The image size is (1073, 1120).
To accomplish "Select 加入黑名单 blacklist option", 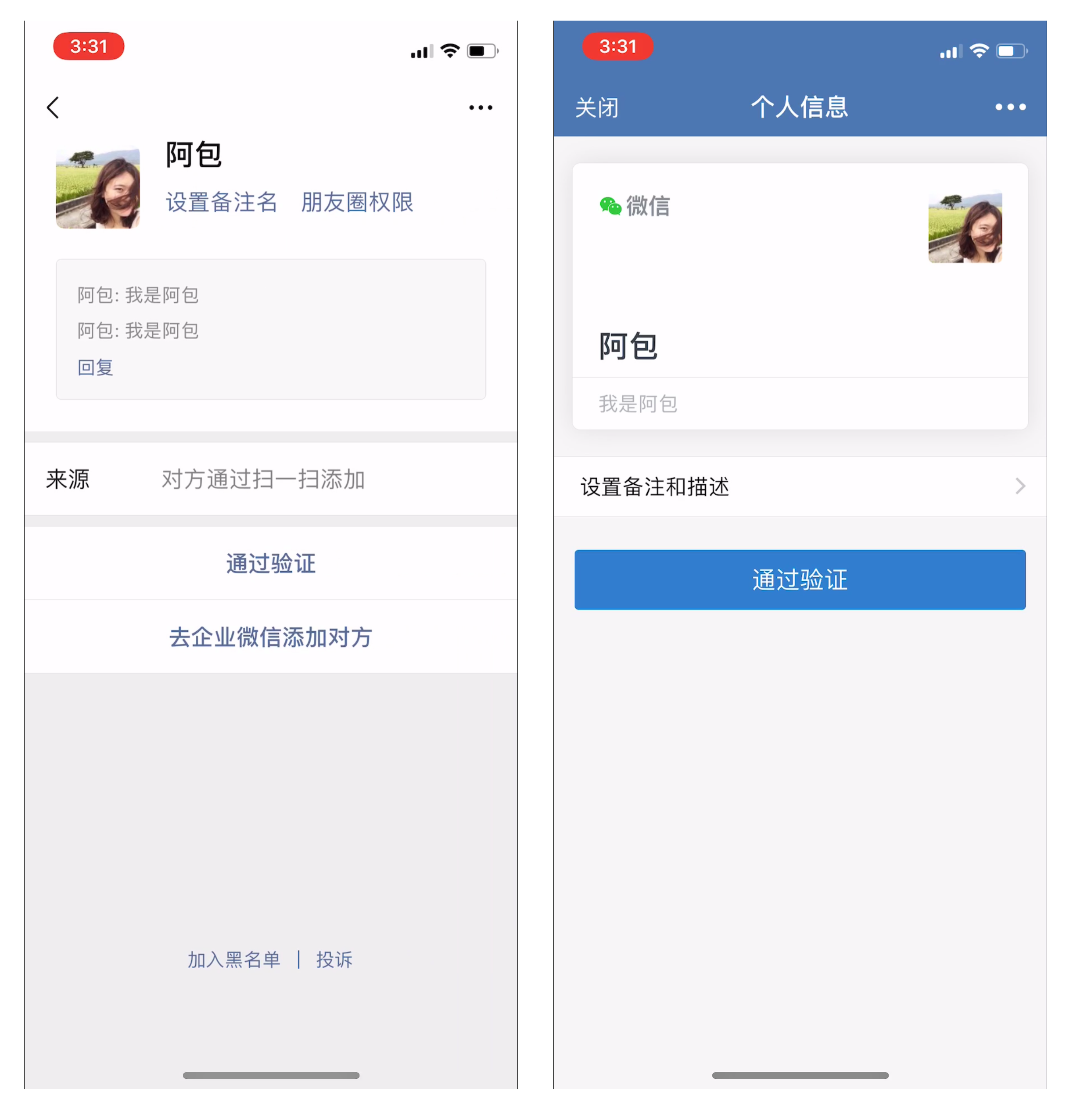I will (222, 962).
